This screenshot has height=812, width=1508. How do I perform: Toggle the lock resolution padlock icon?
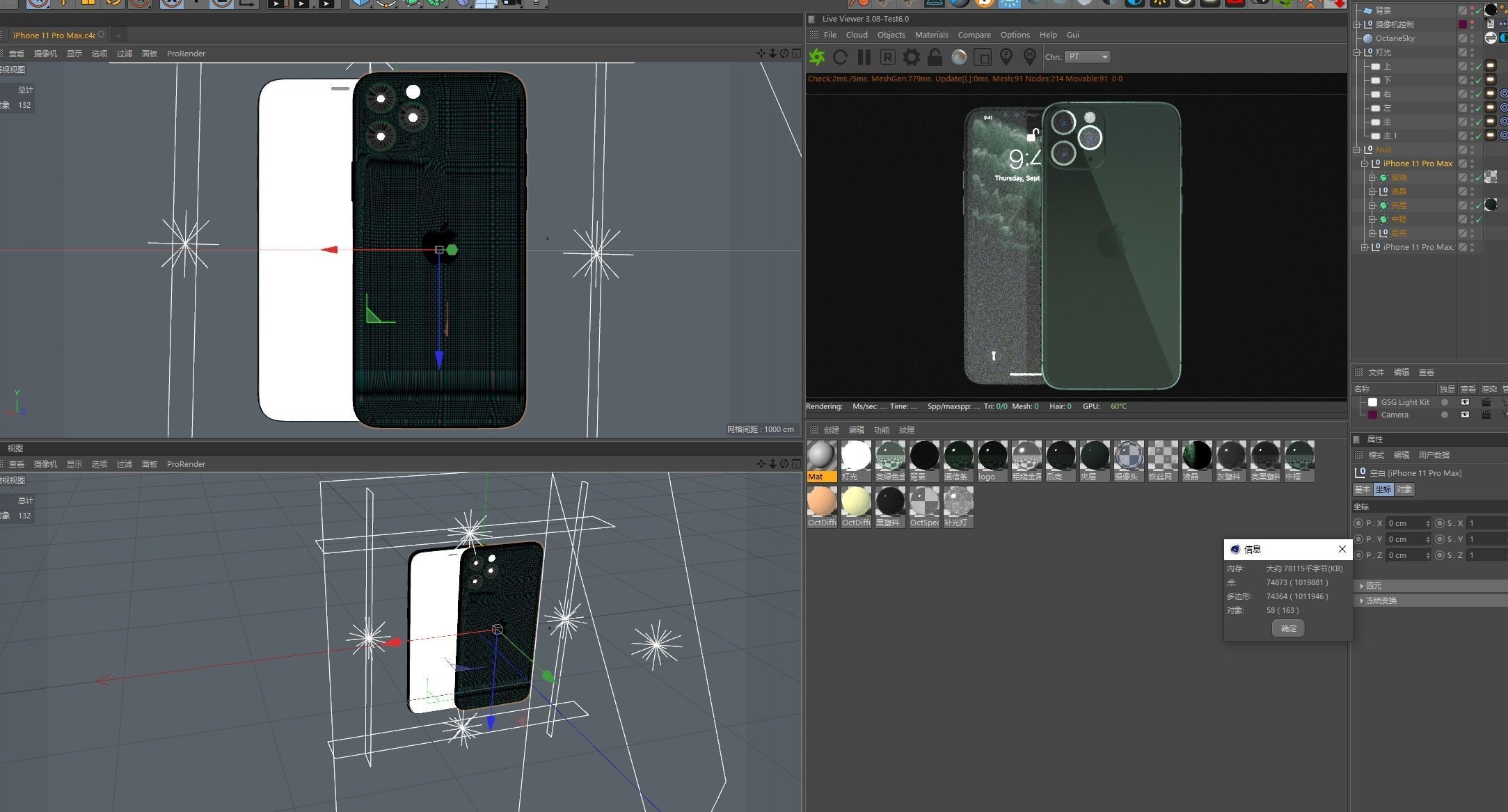pos(935,57)
